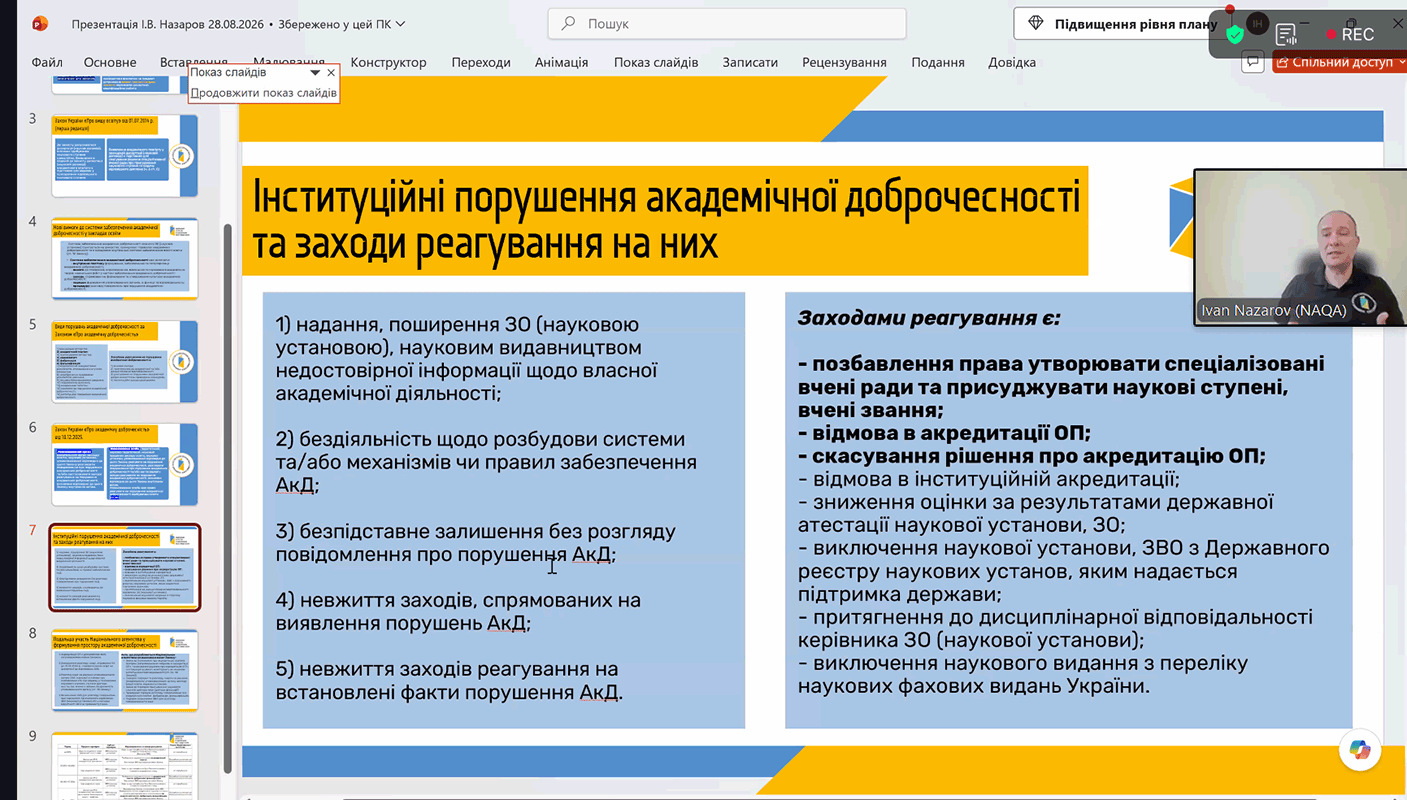Open the Copilot icon at bottom right
This screenshot has width=1407, height=800.
tap(1359, 749)
